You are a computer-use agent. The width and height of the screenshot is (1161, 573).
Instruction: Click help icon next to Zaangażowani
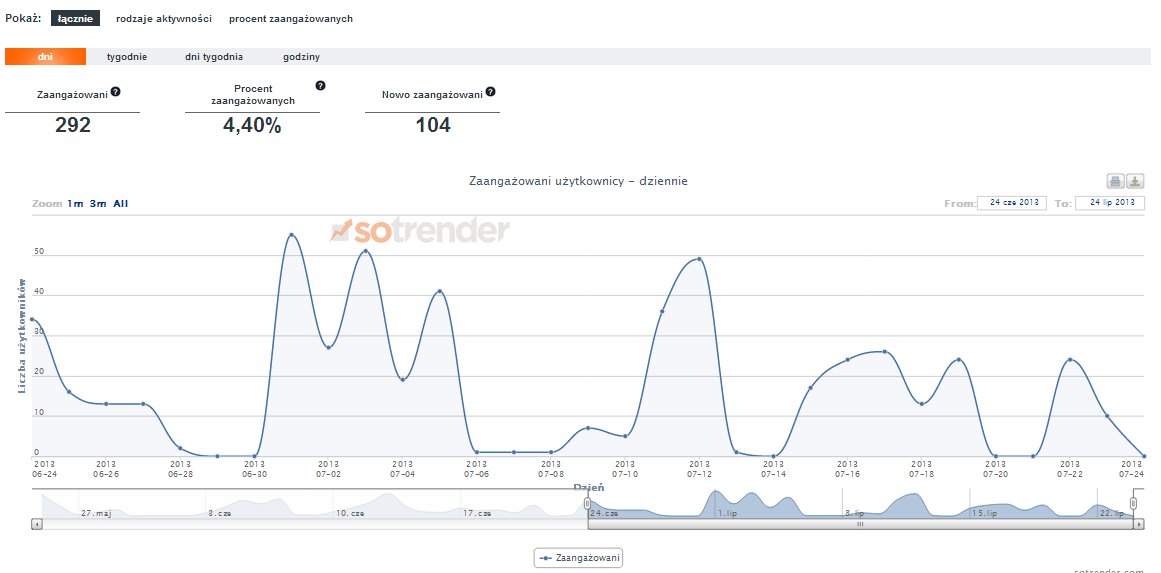116,92
